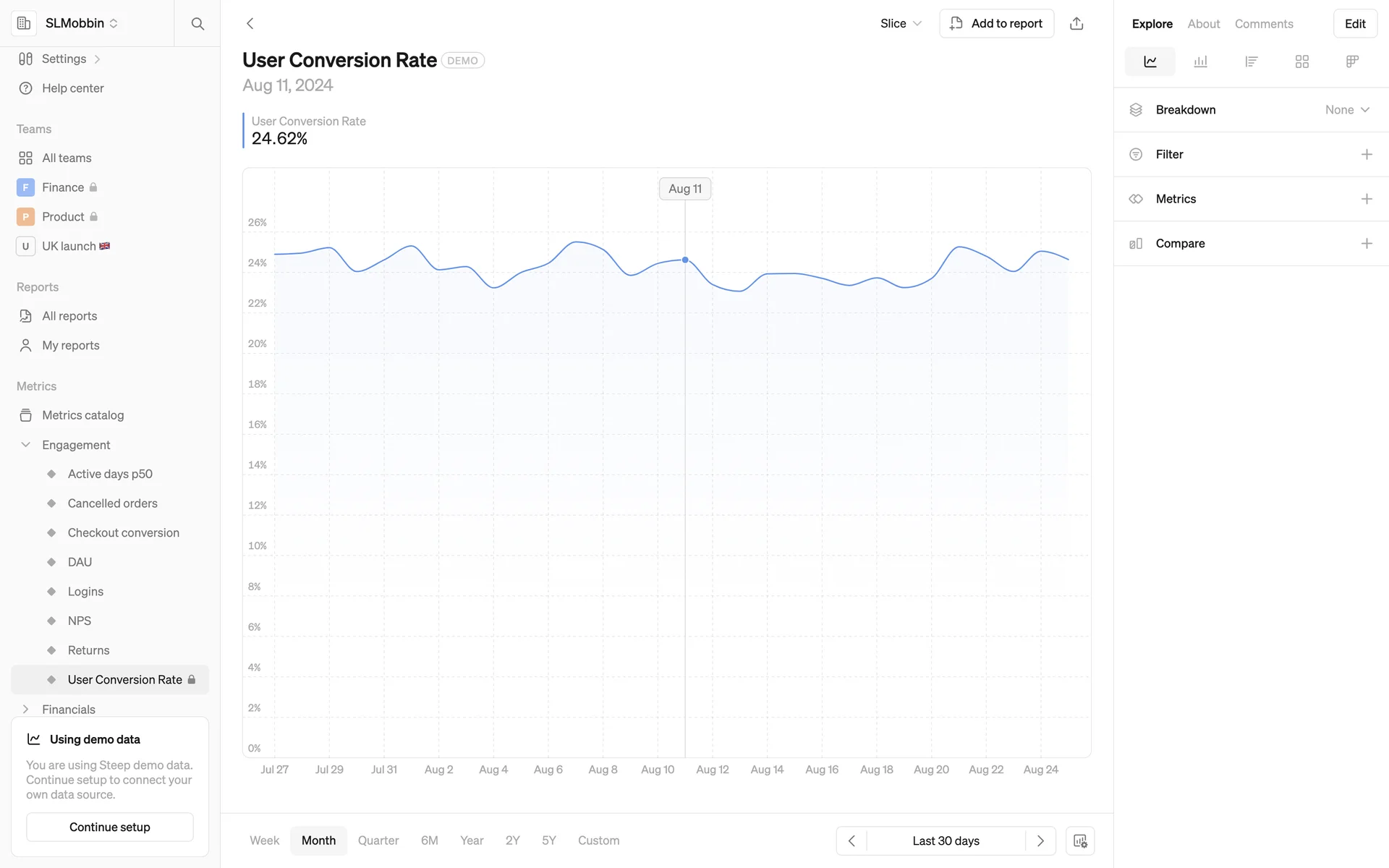
Task: Open the Breakdown None dropdown
Action: click(x=1347, y=110)
